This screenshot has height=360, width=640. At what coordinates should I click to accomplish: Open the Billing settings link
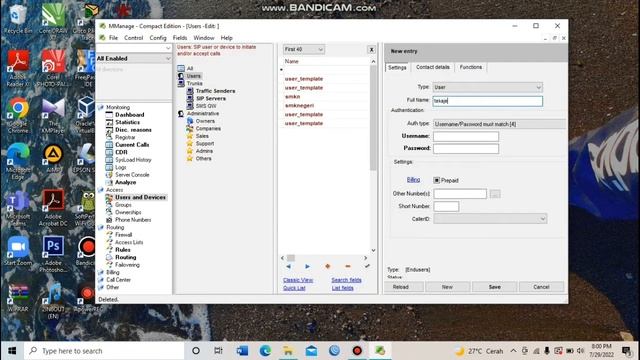pos(413,180)
